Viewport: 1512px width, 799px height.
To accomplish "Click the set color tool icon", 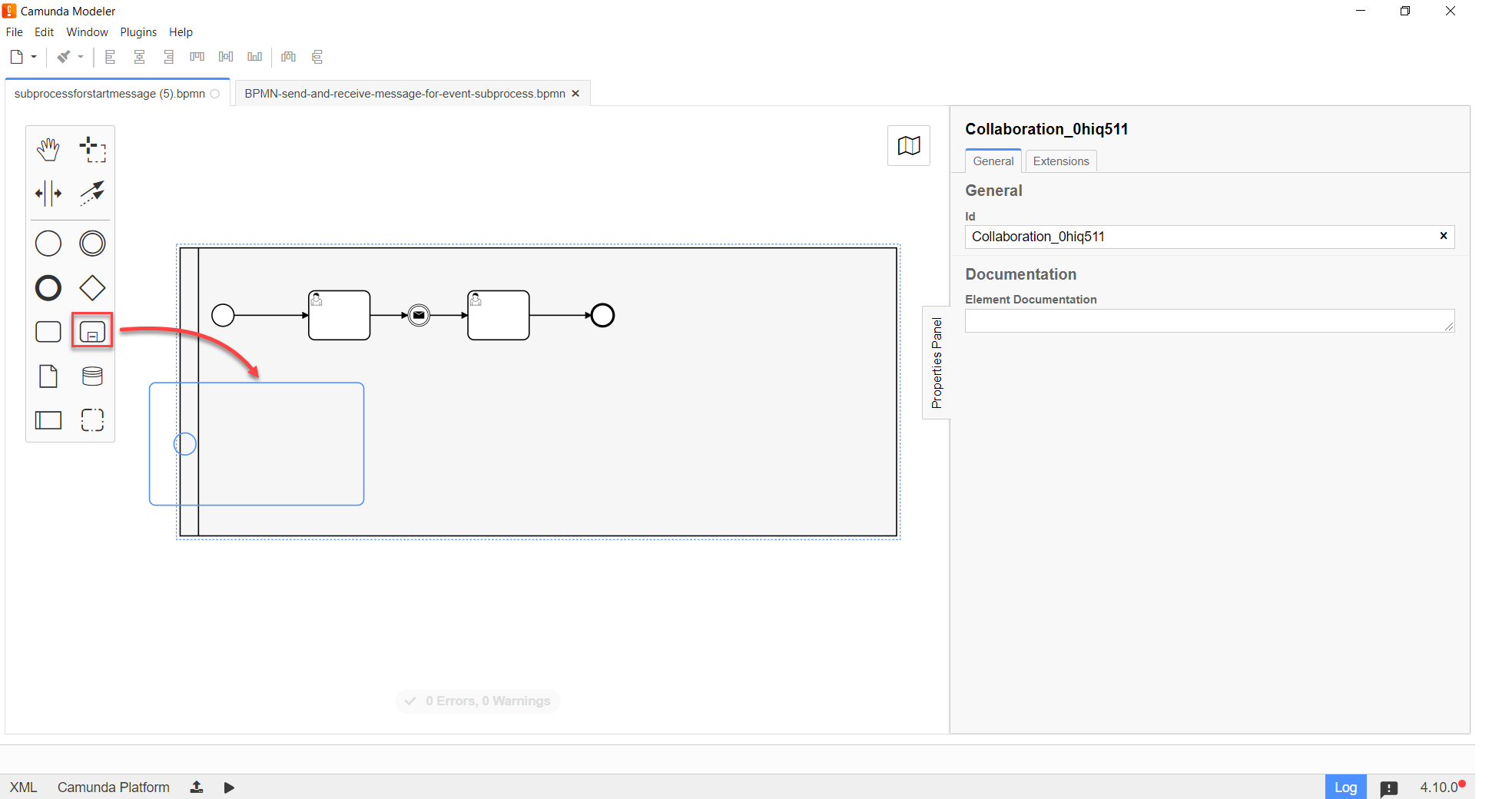I will click(x=64, y=57).
